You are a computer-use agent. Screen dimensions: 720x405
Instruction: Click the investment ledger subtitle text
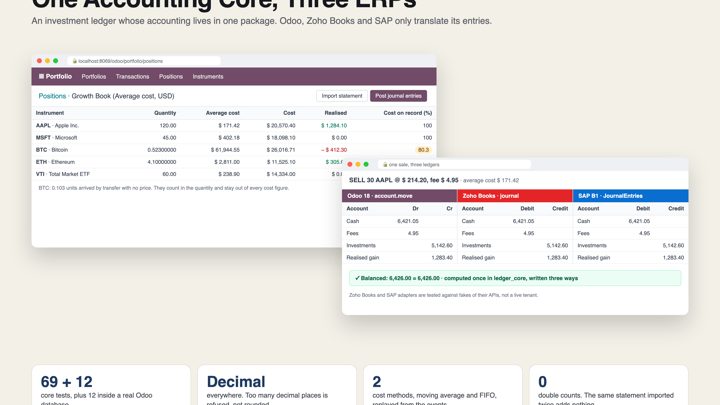[x=261, y=21]
